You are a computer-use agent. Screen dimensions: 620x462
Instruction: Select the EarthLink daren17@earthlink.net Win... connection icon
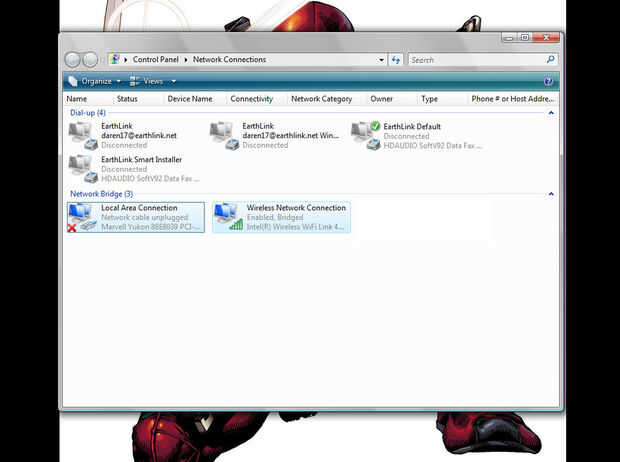click(x=224, y=136)
